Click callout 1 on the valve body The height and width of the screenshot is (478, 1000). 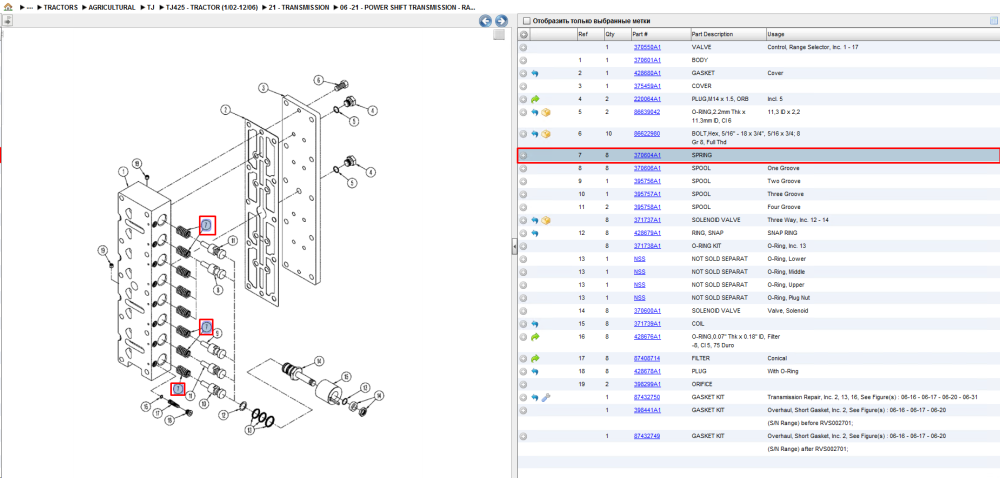(123, 171)
